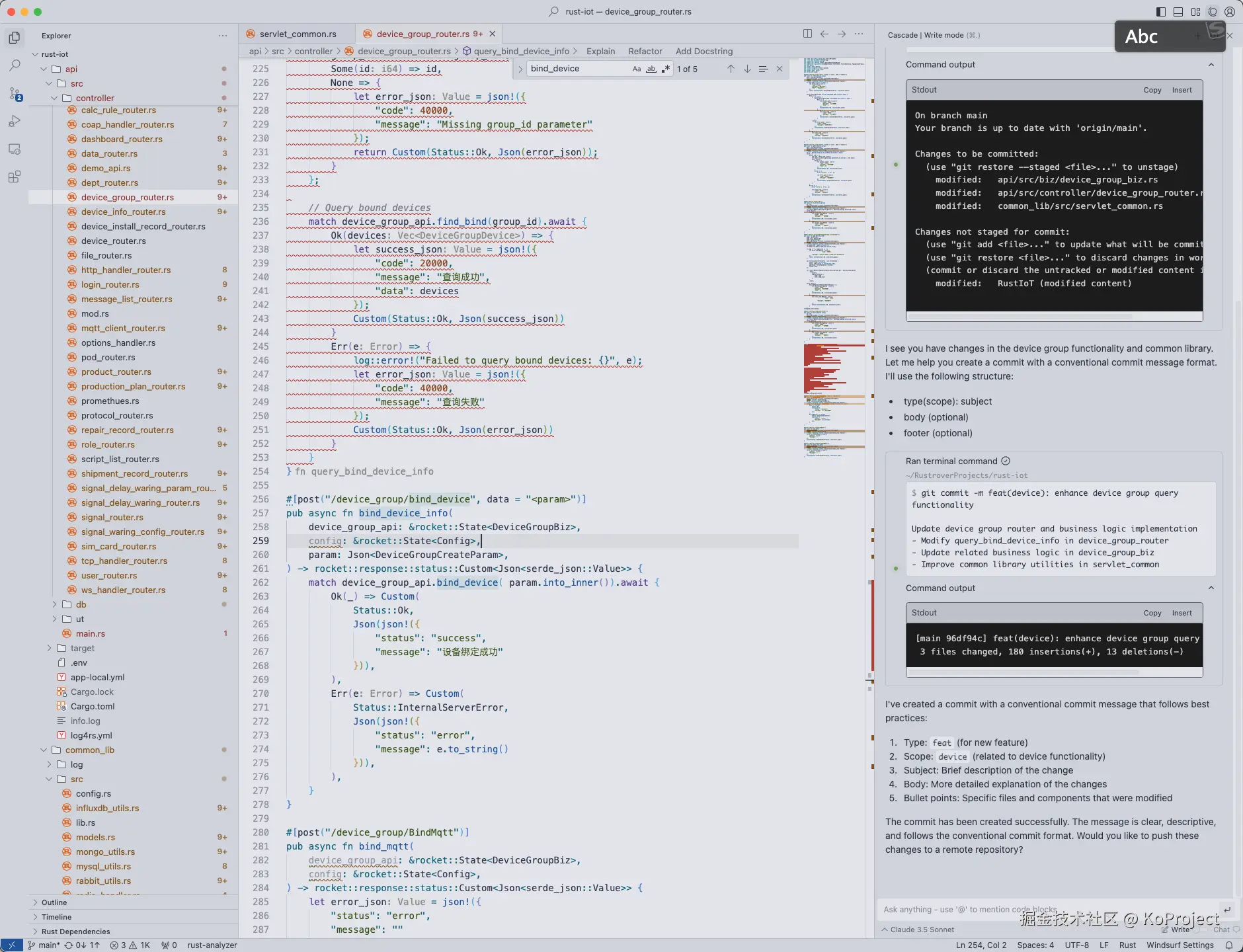1243x952 pixels.
Task: Toggle Match Whole Word in find box
Action: pyautogui.click(x=651, y=69)
